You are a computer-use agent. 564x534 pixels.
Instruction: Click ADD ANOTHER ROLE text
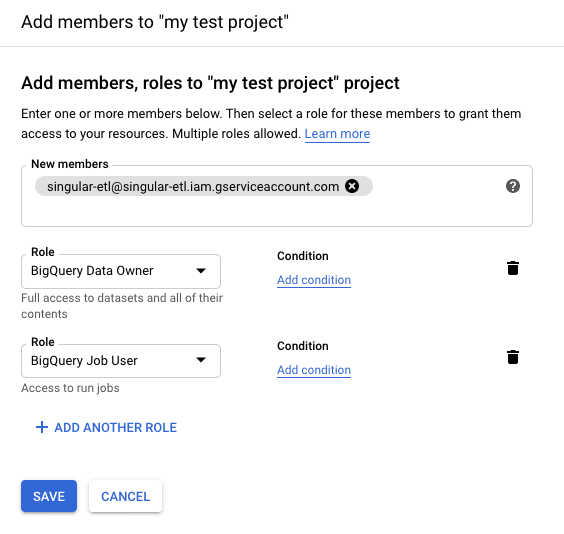coord(115,428)
